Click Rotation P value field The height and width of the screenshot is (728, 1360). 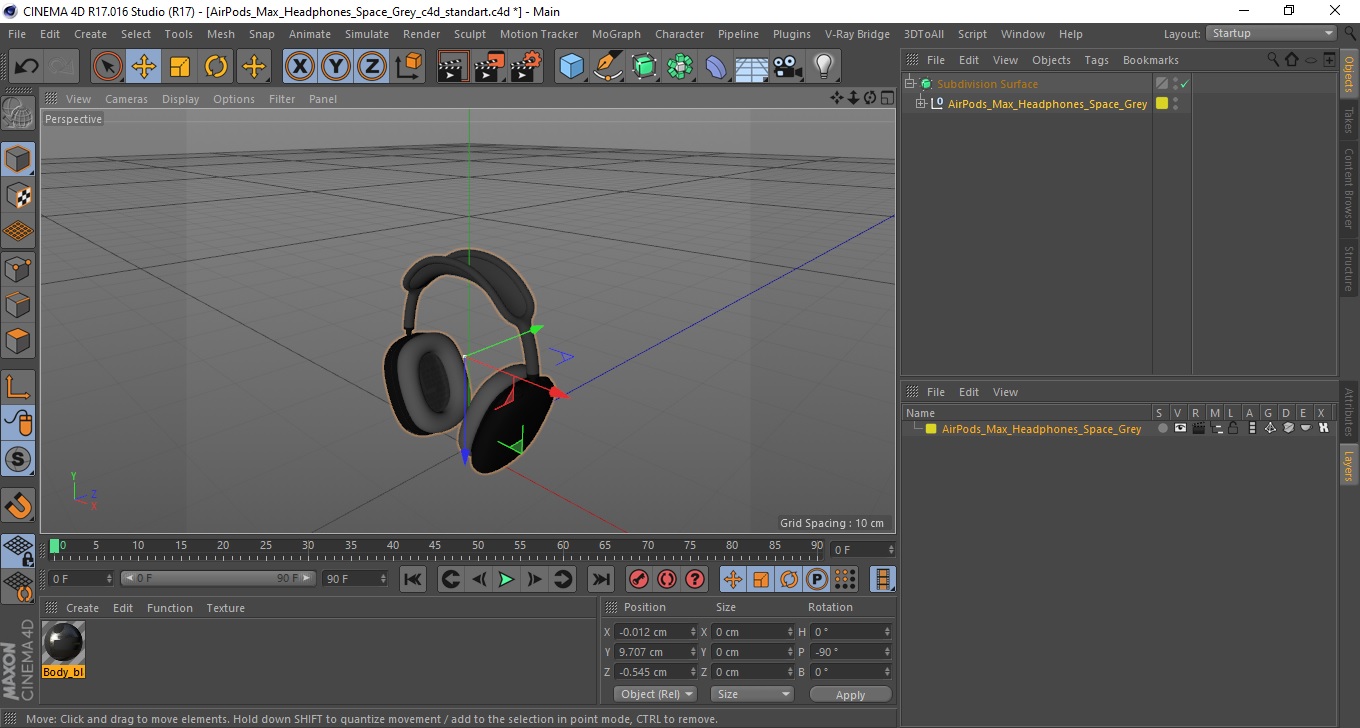[850, 652]
